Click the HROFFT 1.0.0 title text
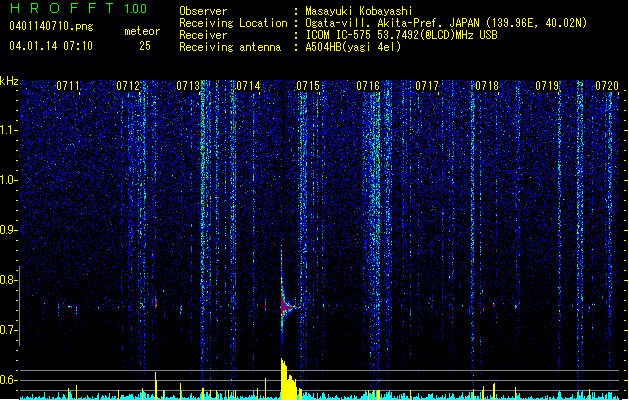 pyautogui.click(x=79, y=8)
